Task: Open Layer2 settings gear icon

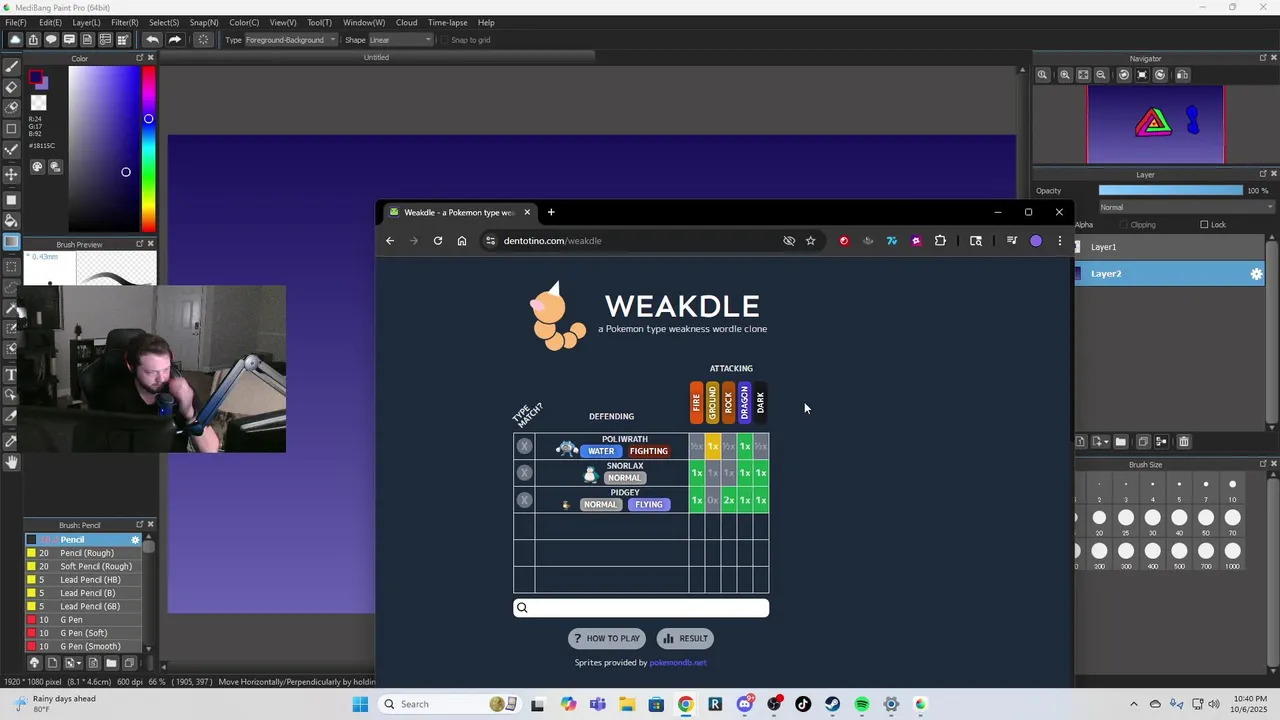Action: pos(1257,274)
